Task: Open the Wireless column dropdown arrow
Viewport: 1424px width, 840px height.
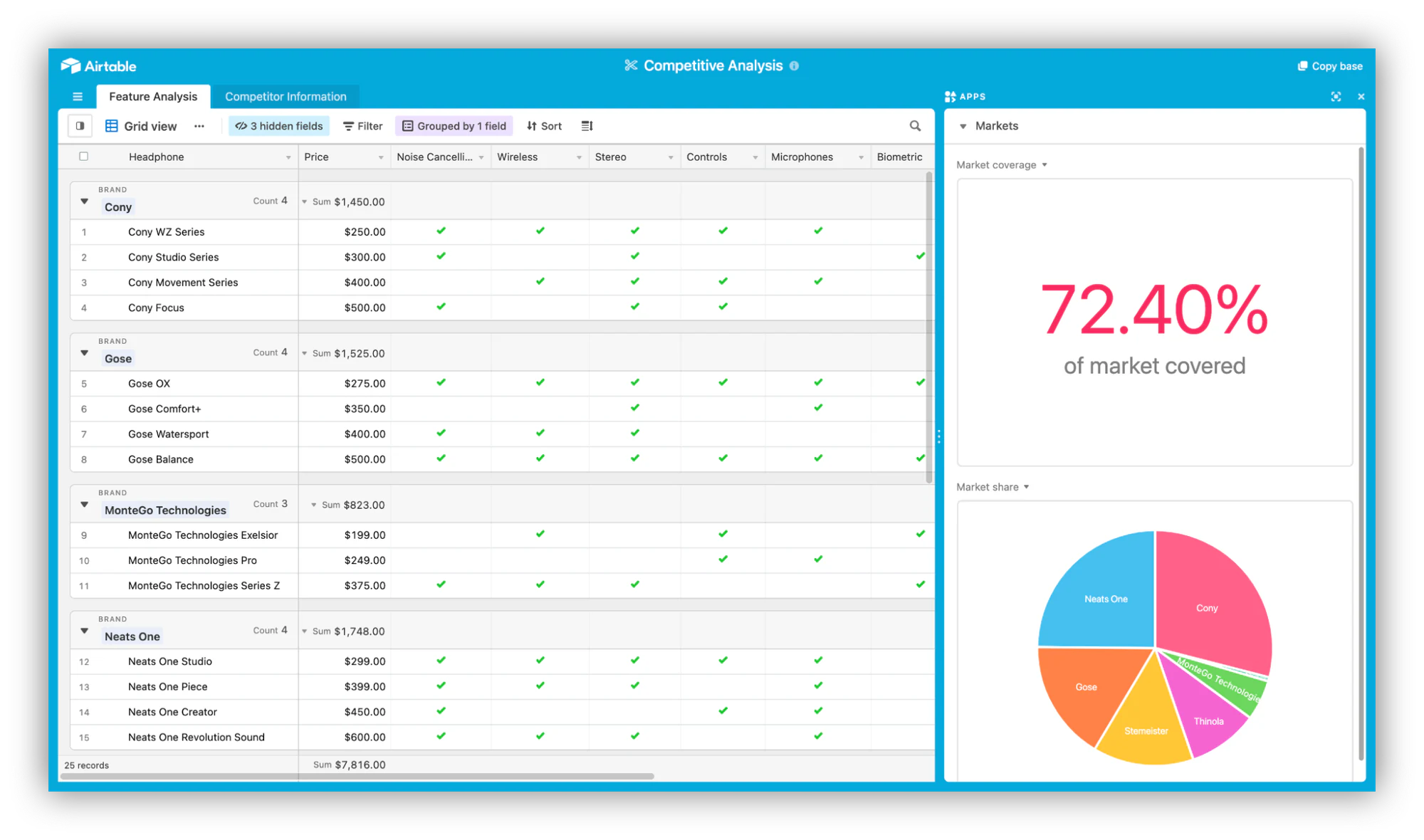Action: coord(579,157)
